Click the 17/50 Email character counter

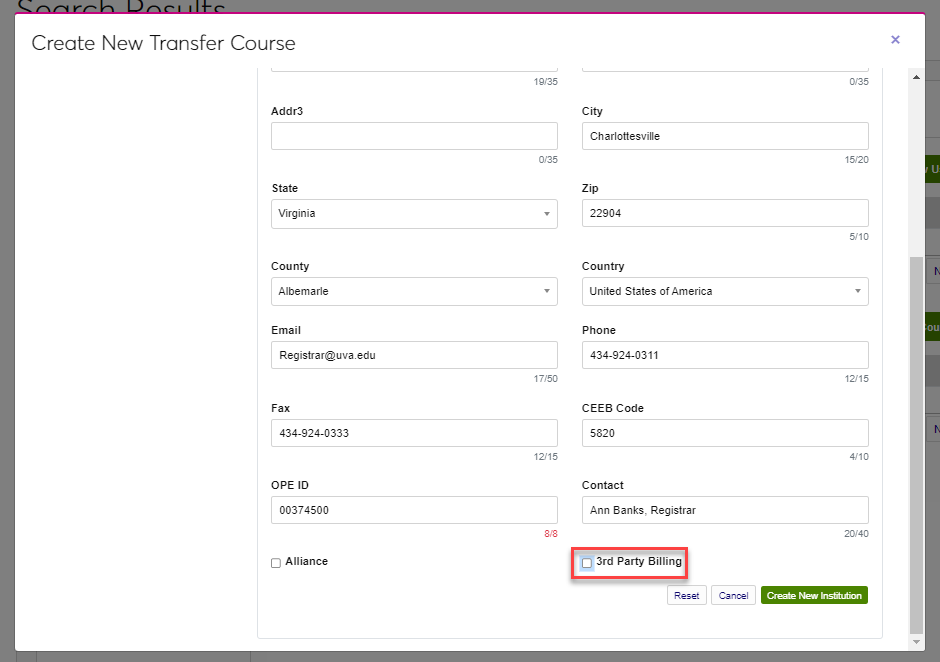coord(546,378)
